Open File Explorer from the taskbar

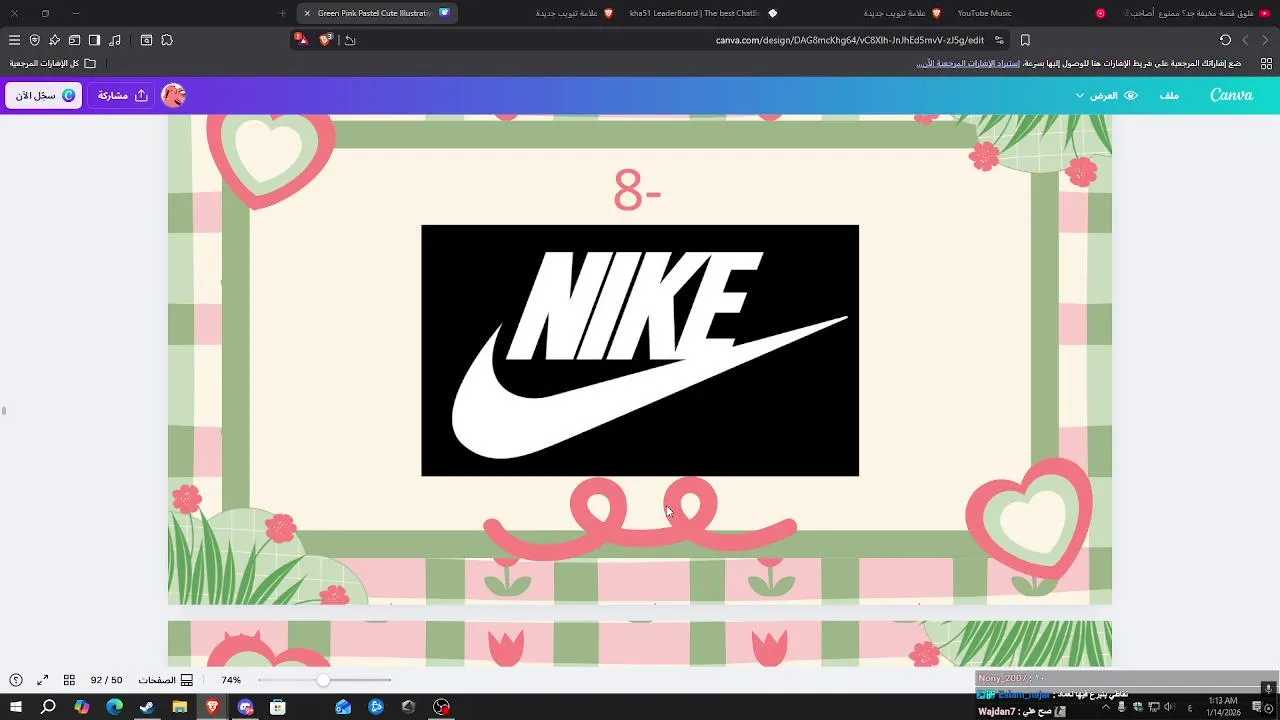click(180, 707)
